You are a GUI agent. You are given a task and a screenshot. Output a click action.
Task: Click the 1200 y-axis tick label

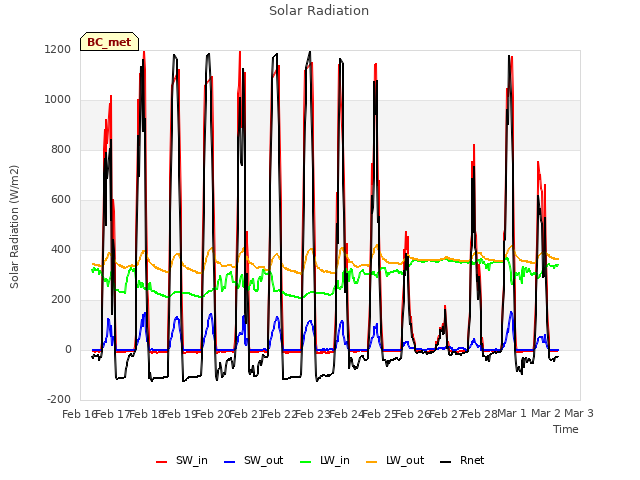click(58, 49)
